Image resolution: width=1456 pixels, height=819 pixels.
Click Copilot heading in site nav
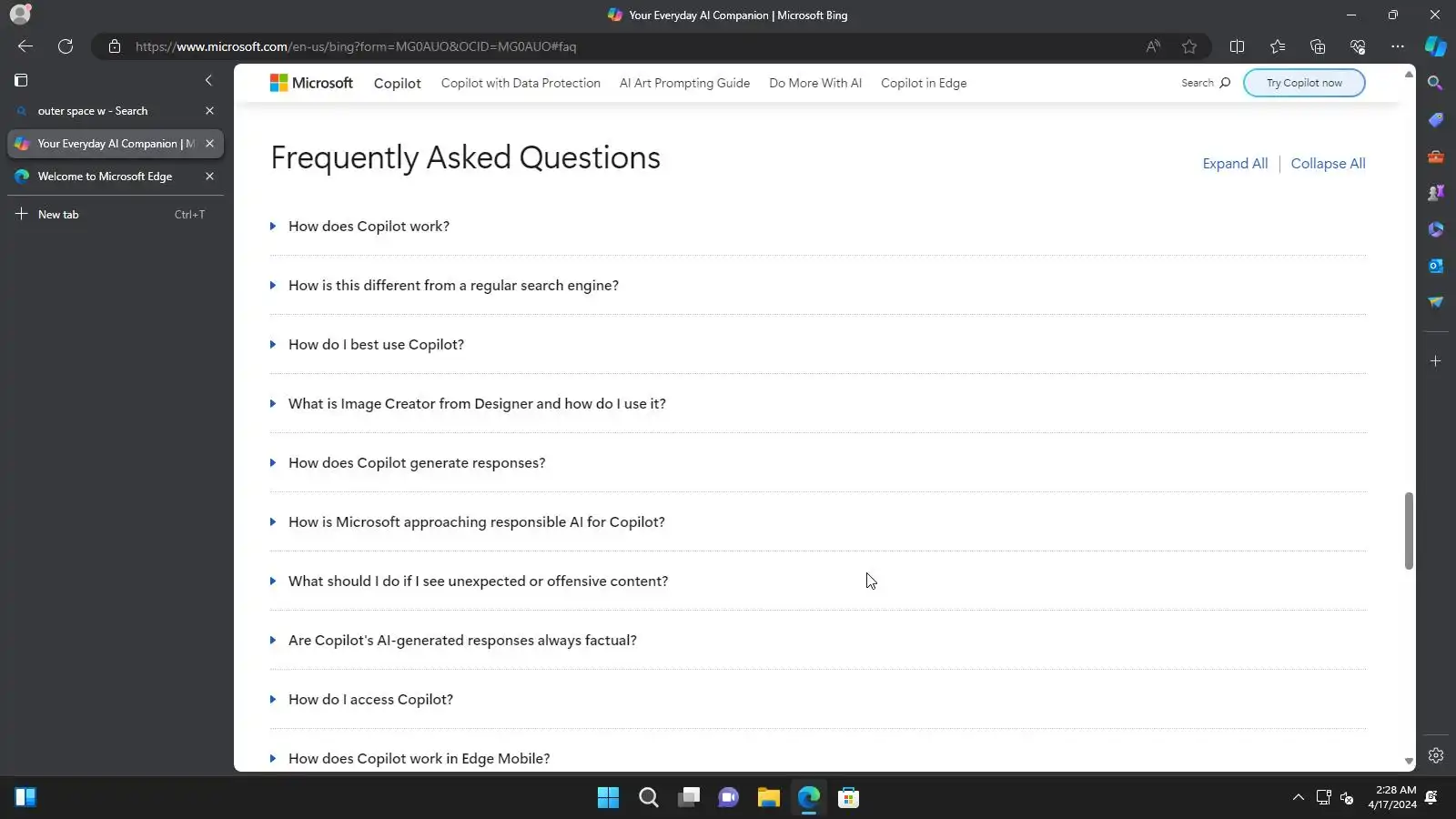tap(398, 83)
